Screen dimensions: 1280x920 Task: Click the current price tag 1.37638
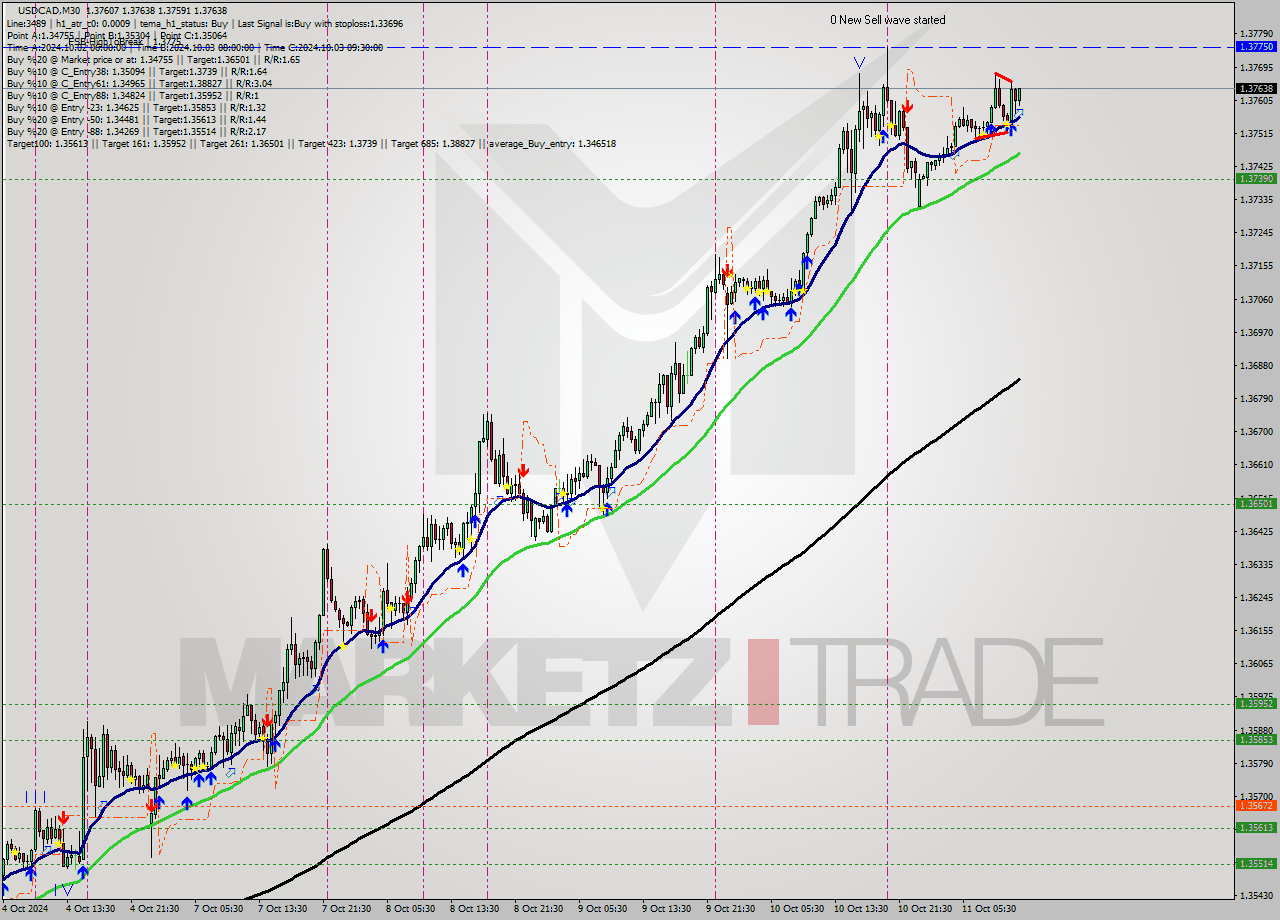pyautogui.click(x=1256, y=88)
